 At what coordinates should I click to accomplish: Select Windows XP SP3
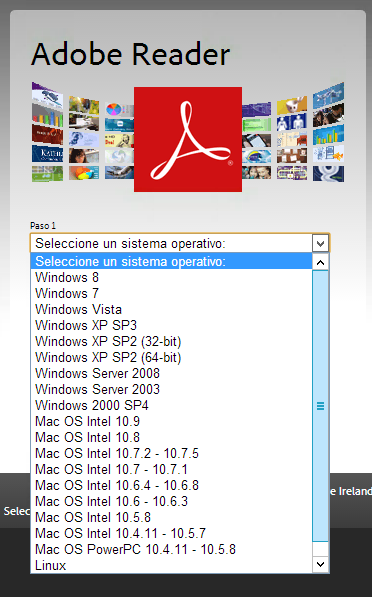pyautogui.click(x=171, y=325)
